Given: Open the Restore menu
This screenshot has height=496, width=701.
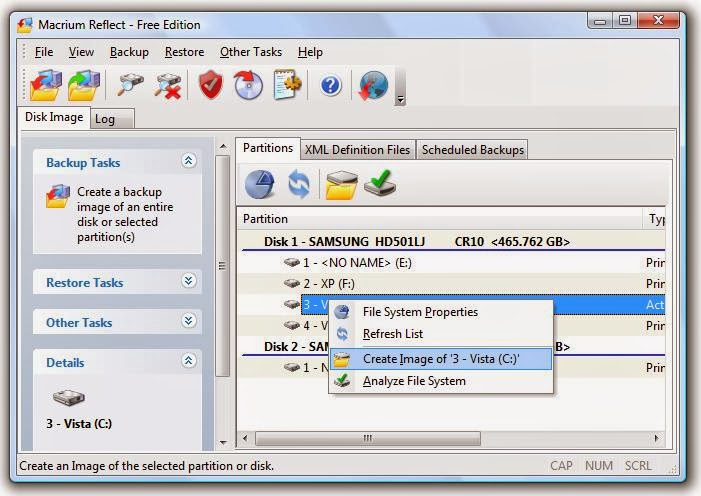Looking at the screenshot, I should tap(184, 52).
